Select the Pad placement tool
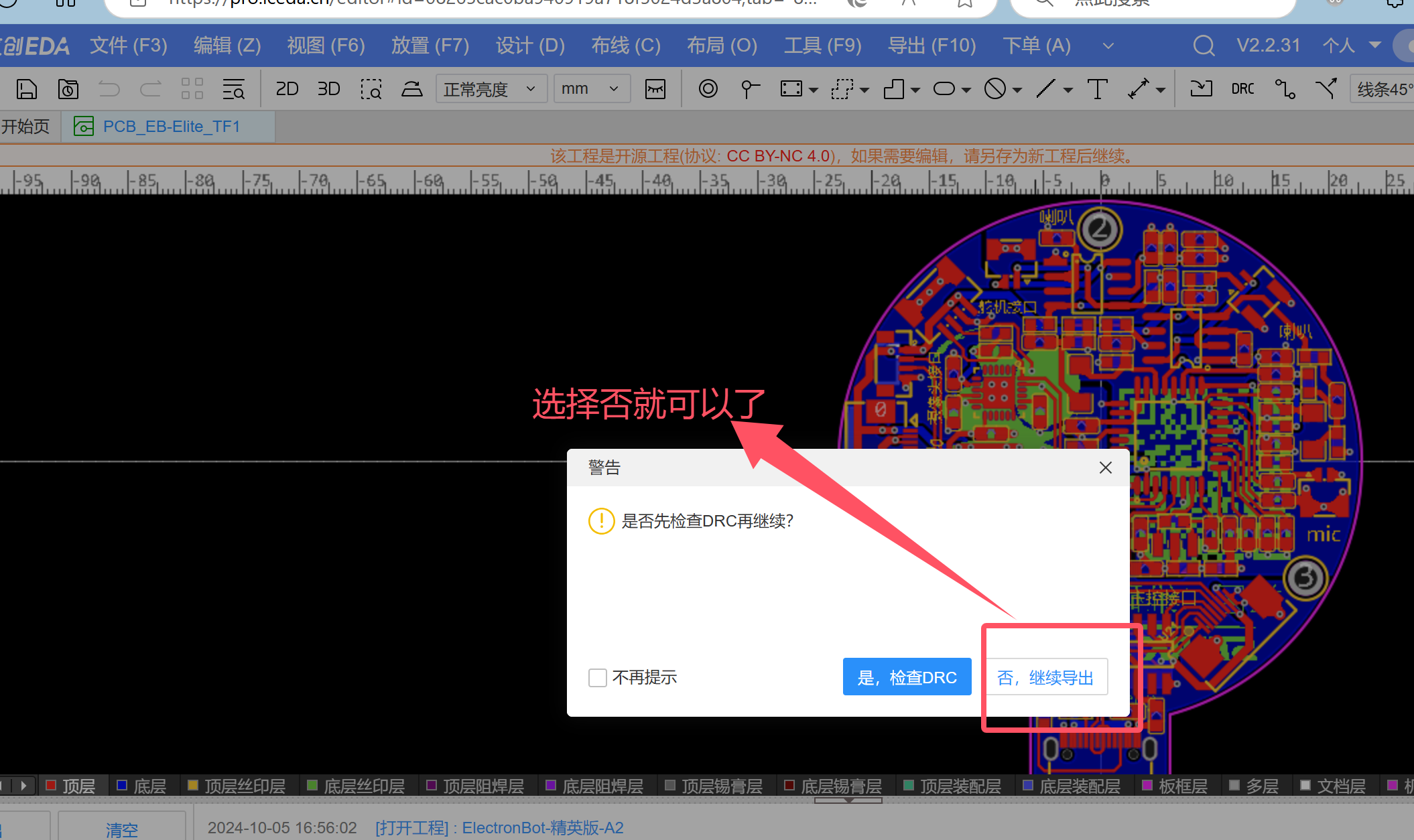This screenshot has width=1414, height=840. [x=750, y=89]
